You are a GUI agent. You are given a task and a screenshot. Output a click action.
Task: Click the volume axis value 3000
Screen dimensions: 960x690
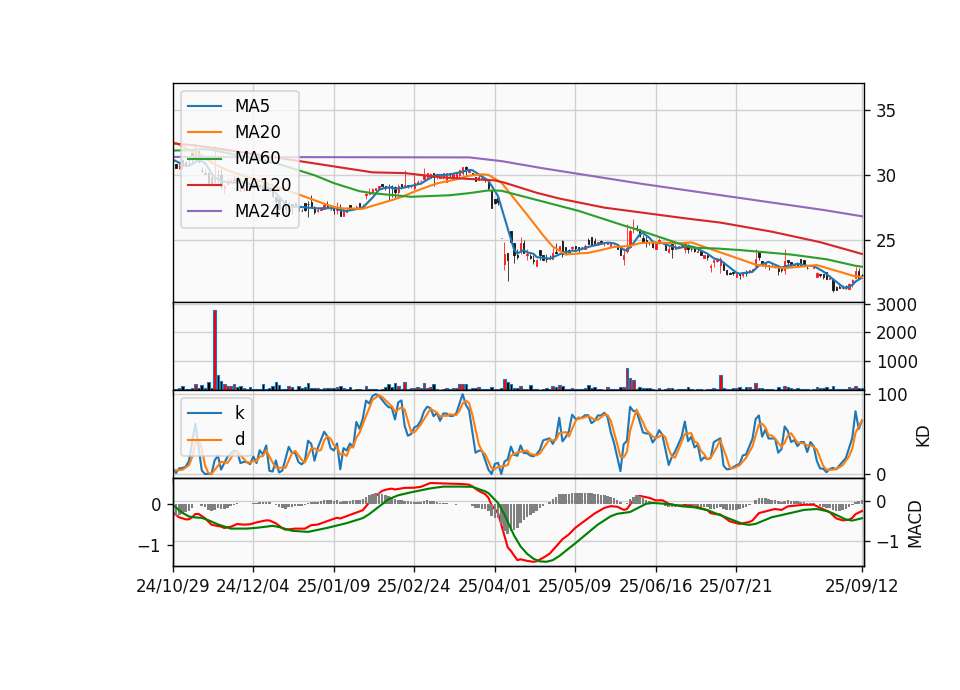click(x=896, y=305)
